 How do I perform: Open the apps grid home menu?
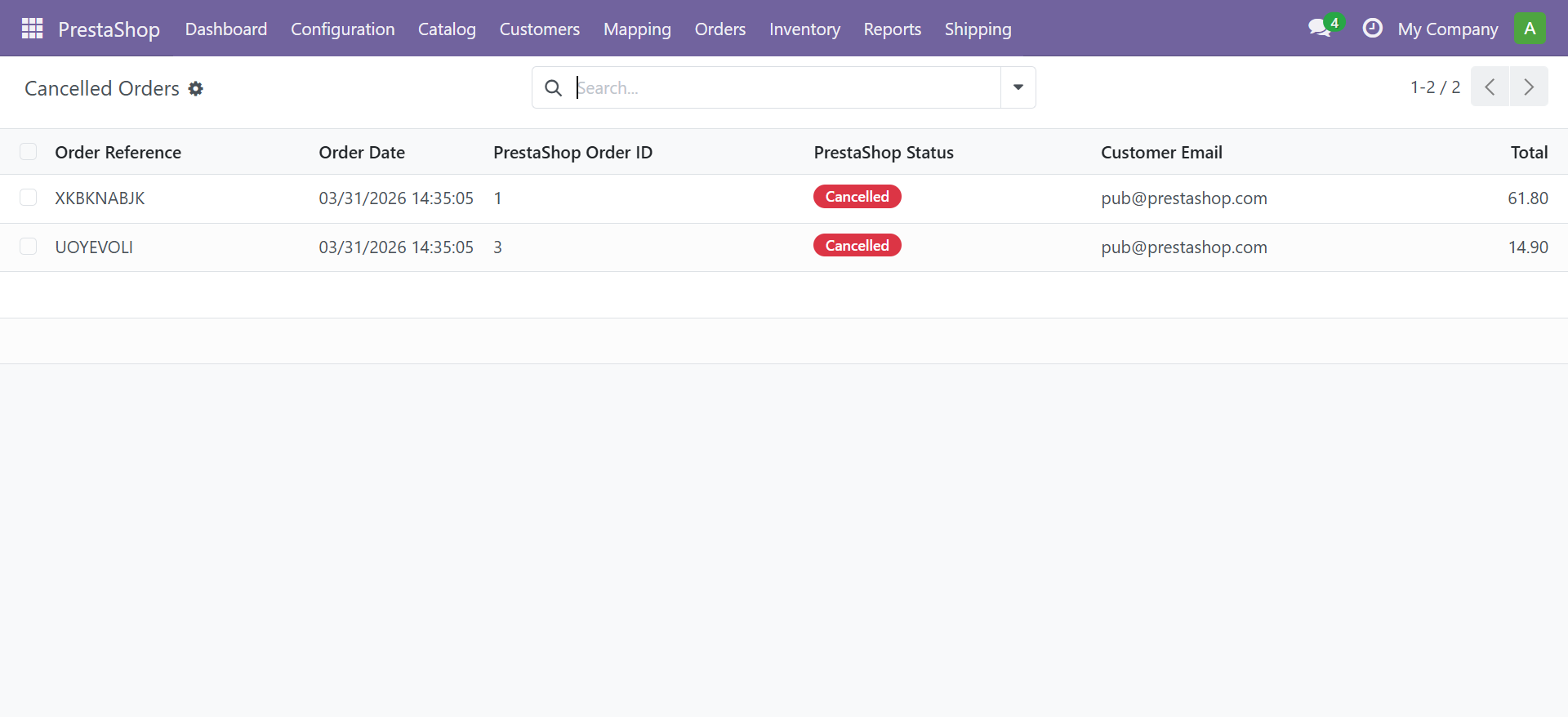pyautogui.click(x=32, y=29)
